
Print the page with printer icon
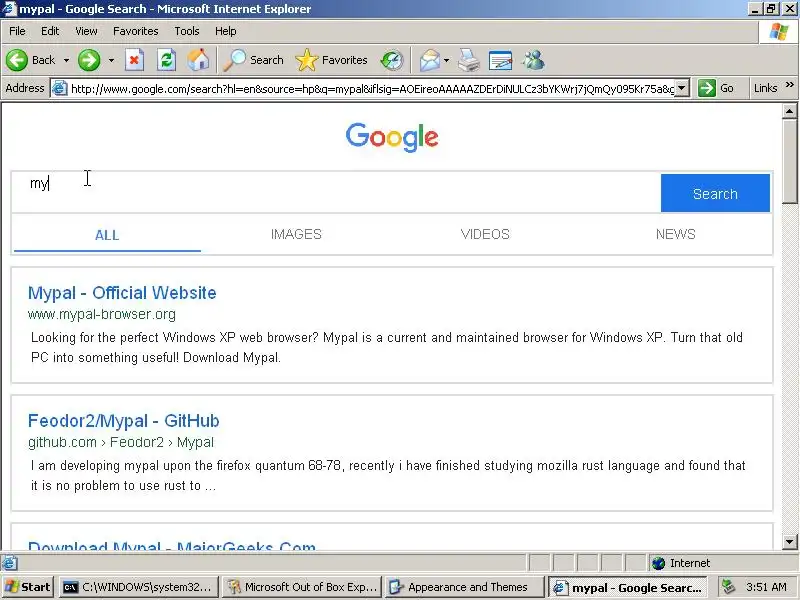(x=468, y=60)
